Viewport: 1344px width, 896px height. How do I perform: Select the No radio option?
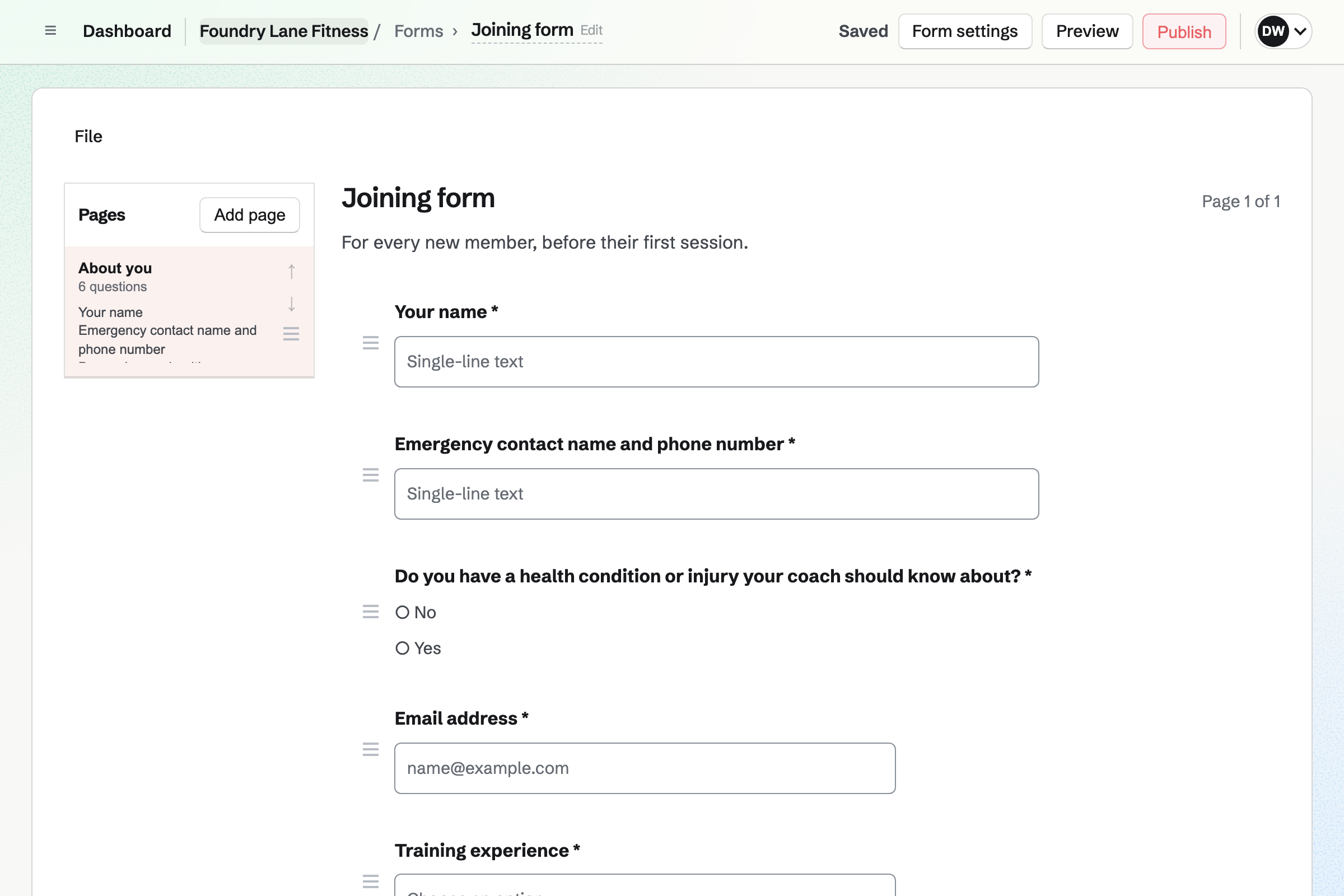pos(402,612)
